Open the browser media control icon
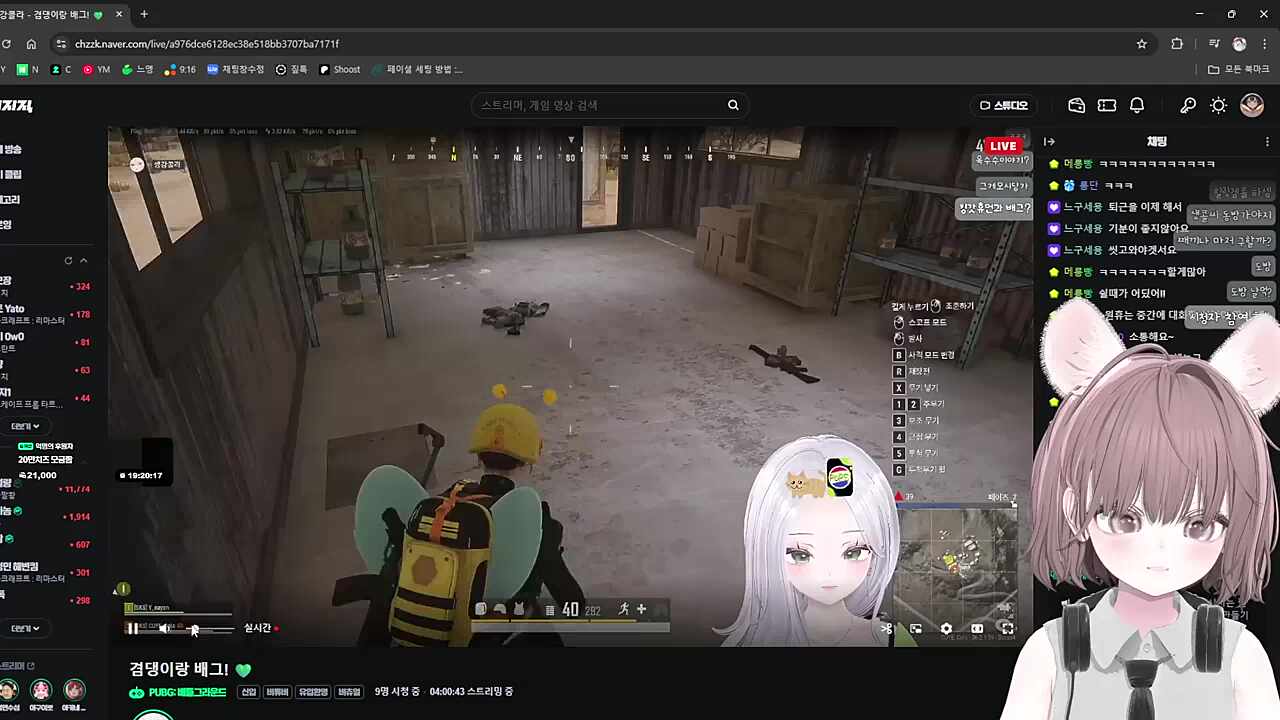 point(1214,44)
